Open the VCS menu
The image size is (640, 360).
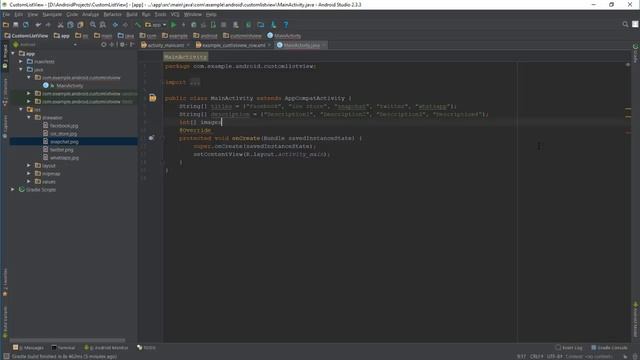click(175, 14)
